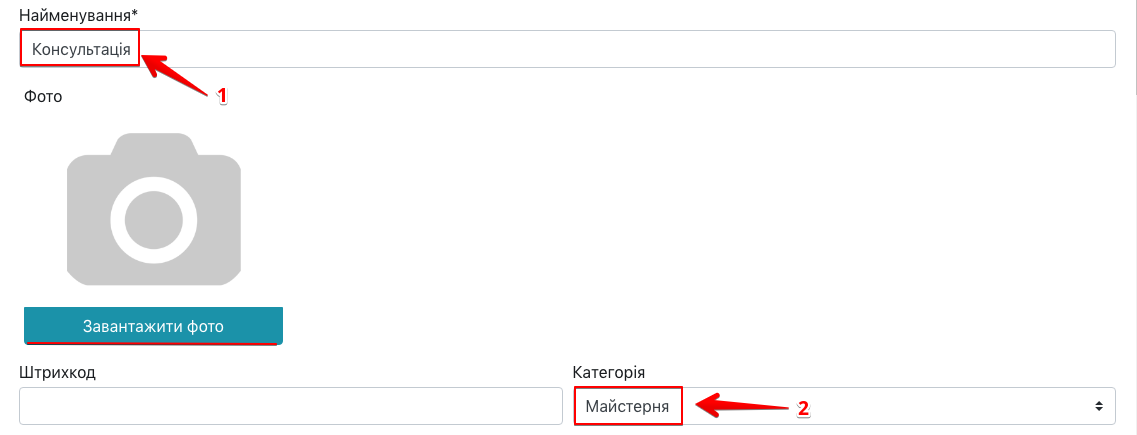Screen dimensions: 1137x435
Task: Click the Категорія label
Action: tap(610, 372)
